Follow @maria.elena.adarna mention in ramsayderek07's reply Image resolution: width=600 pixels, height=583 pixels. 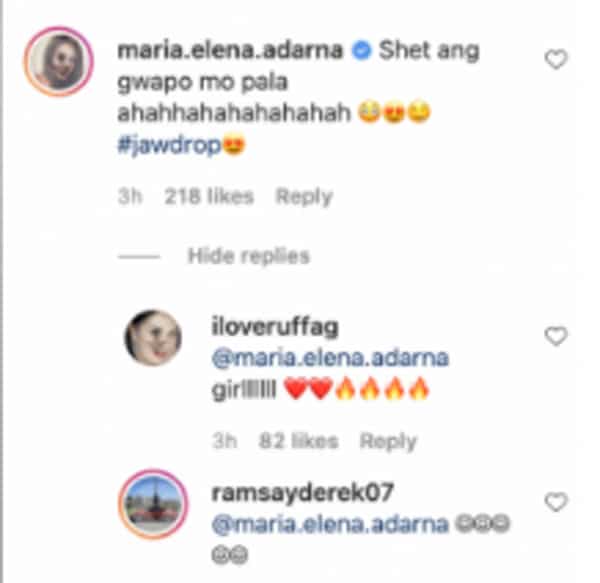330,524
